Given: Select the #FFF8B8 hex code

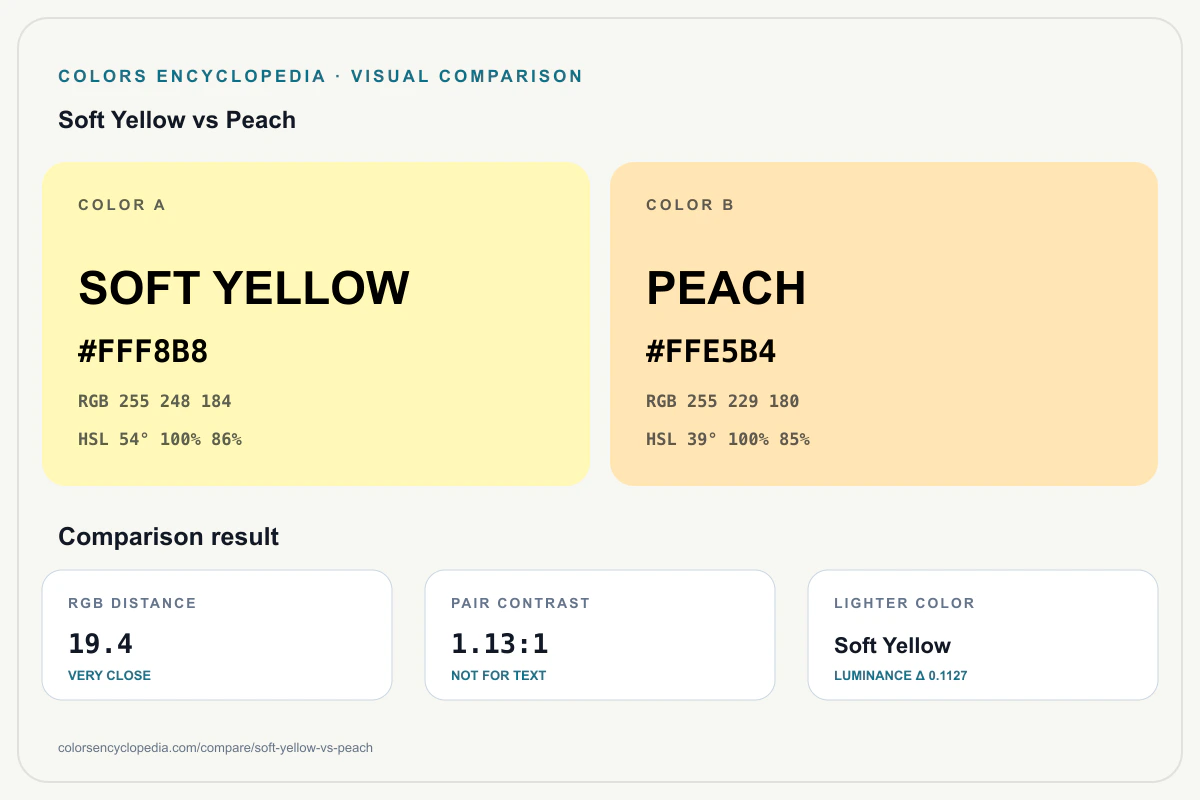Looking at the screenshot, I should click(x=143, y=352).
